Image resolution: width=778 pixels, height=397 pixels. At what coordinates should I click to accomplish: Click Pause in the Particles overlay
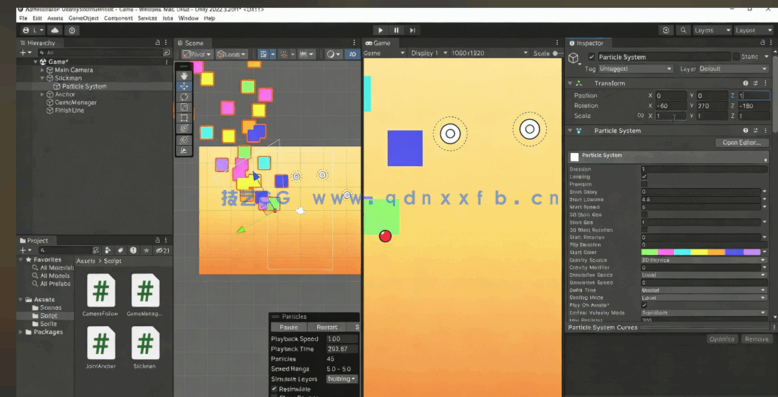pyautogui.click(x=289, y=327)
